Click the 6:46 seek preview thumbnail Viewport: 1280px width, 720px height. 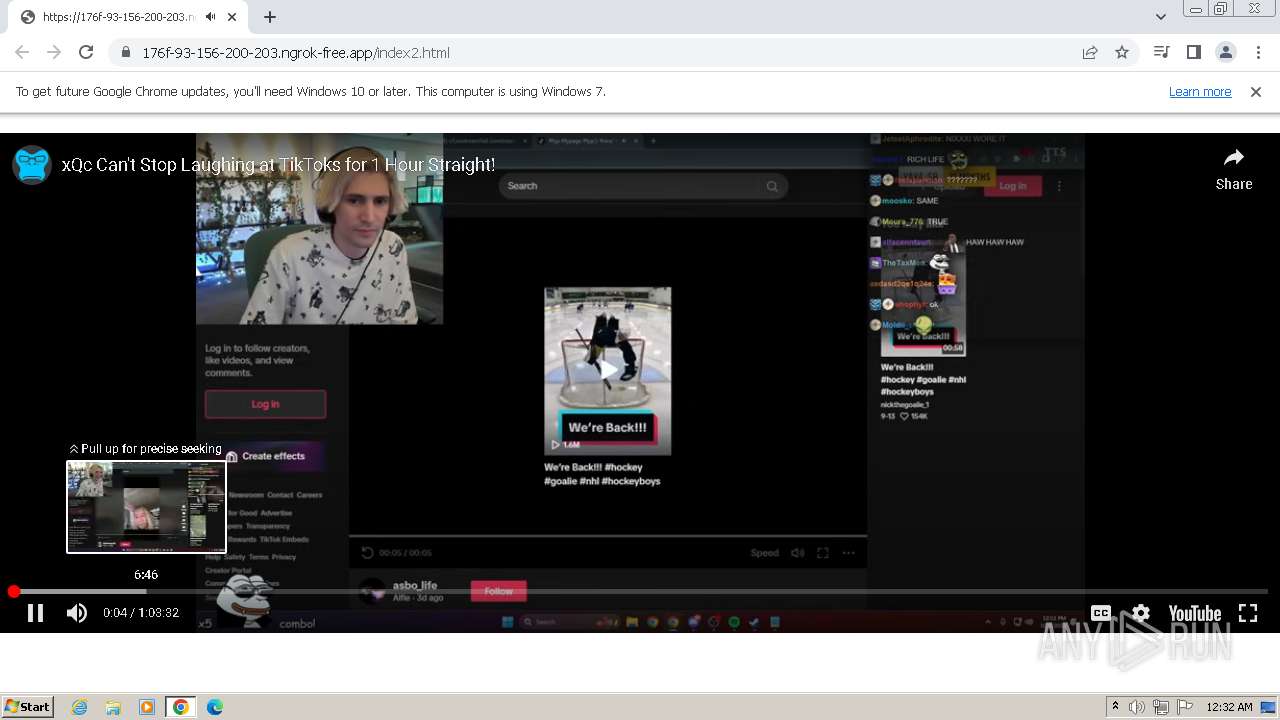click(146, 507)
